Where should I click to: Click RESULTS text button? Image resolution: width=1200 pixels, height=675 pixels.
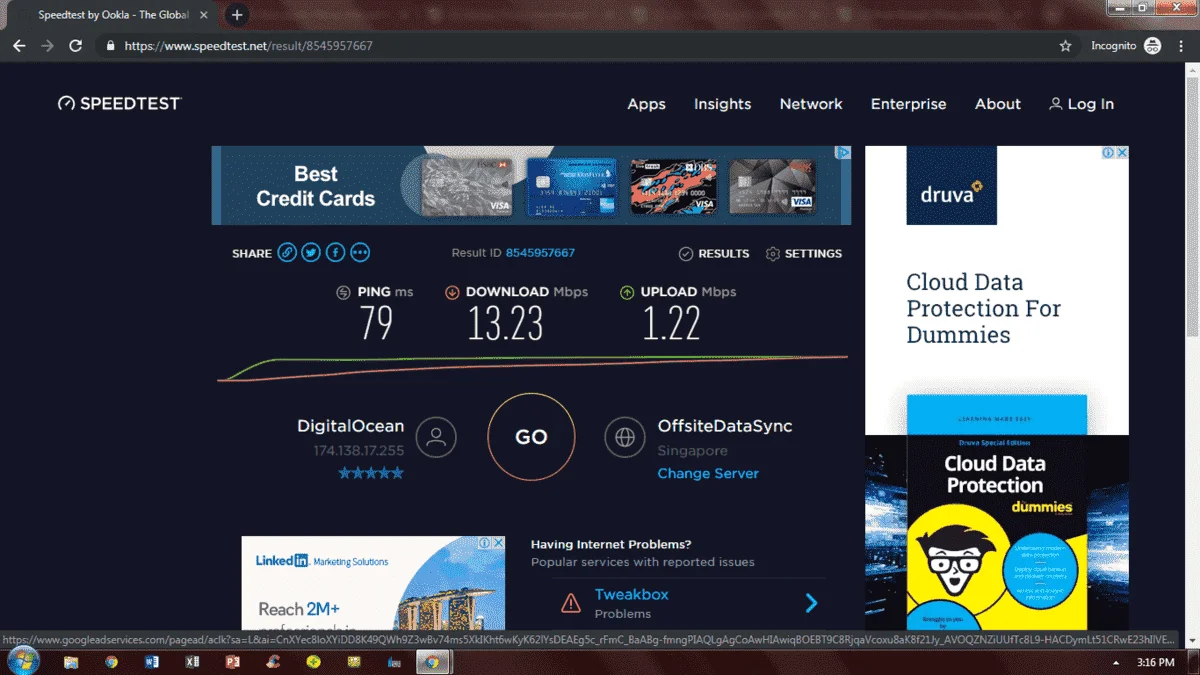724,254
